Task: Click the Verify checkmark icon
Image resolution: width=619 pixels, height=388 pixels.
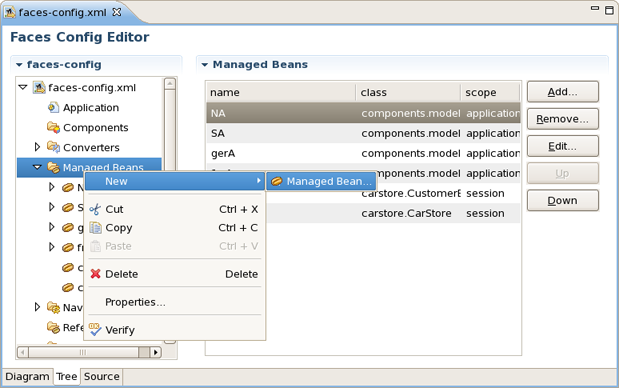Action: click(95, 329)
